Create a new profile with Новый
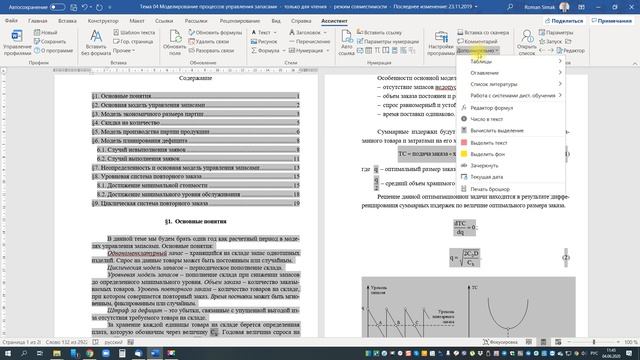This screenshot has height=360, width=640. coord(46,32)
